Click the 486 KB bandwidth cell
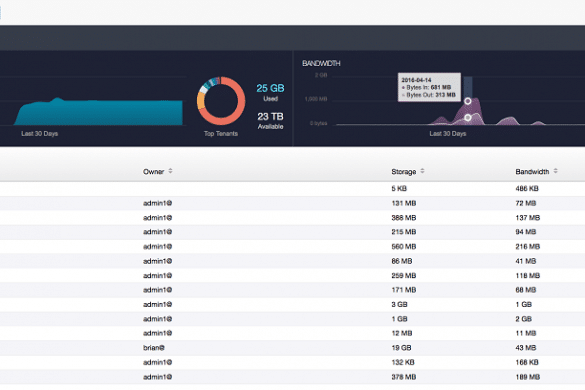Image resolution: width=585 pixels, height=390 pixels. pyautogui.click(x=527, y=189)
